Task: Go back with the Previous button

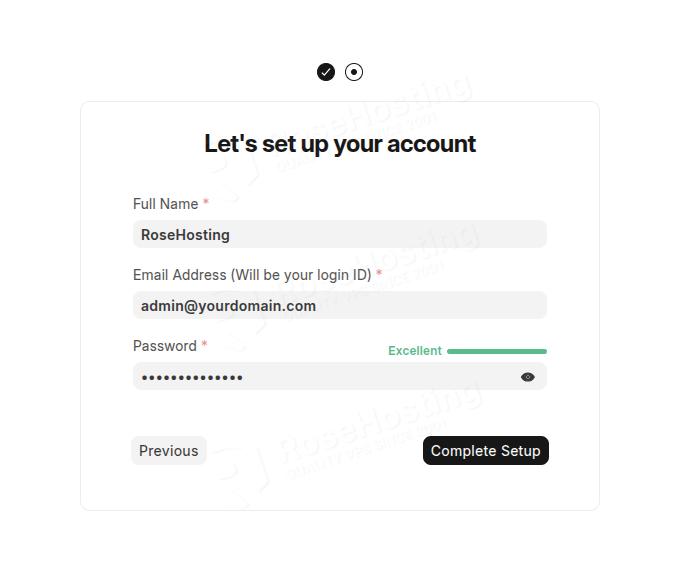Action: coord(169,451)
